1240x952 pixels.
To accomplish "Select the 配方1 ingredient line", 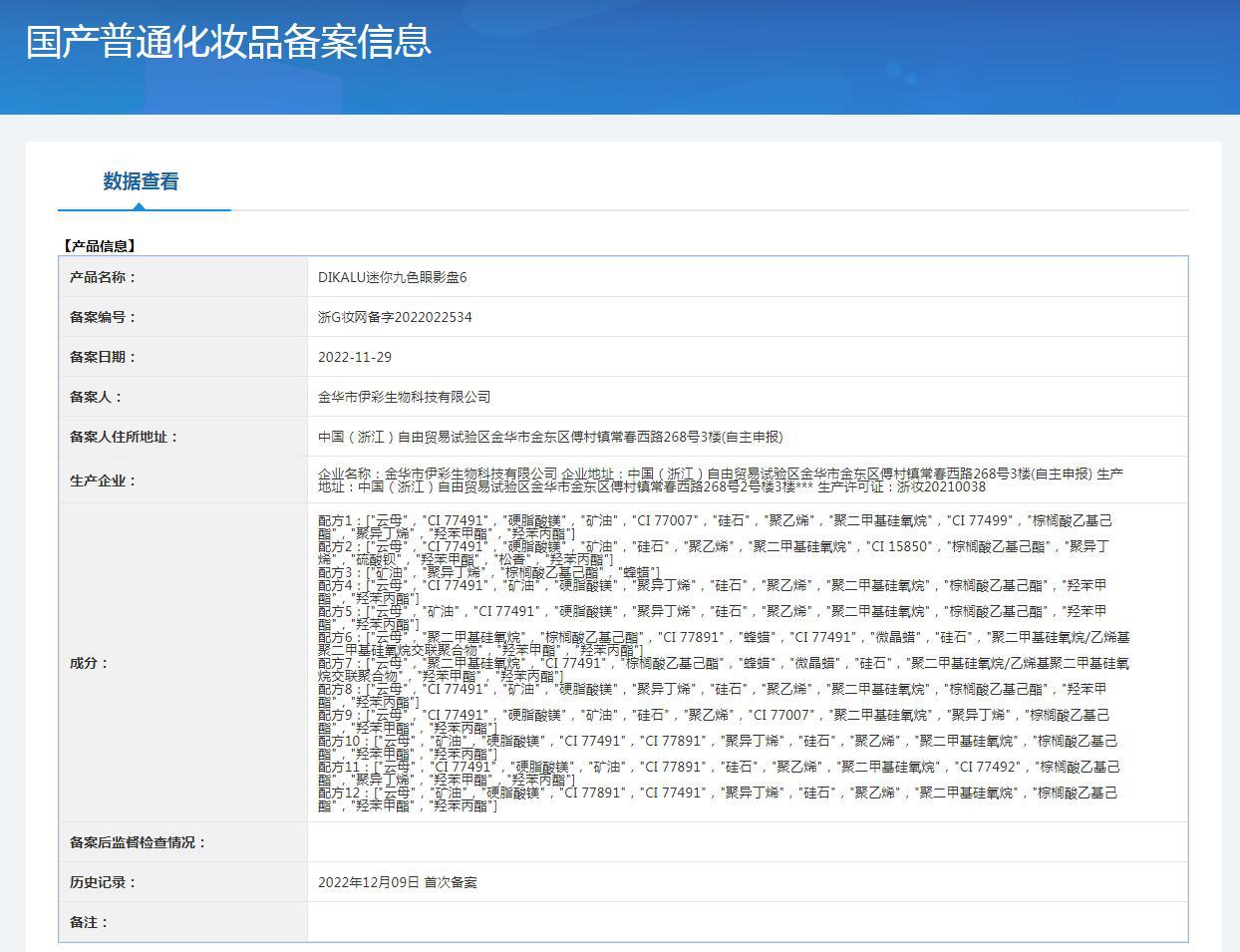I will pyautogui.click(x=716, y=527).
